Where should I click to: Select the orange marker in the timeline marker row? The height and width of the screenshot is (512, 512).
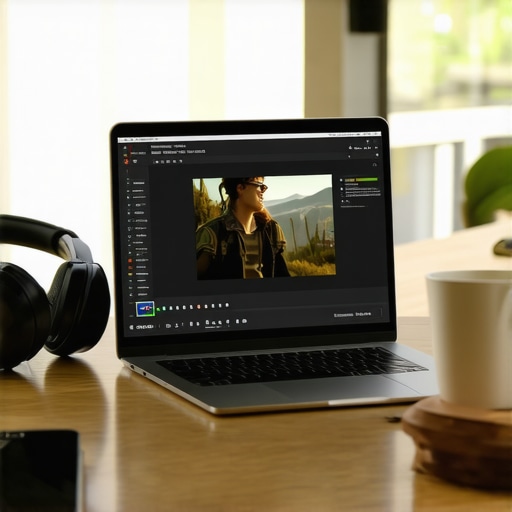click(x=199, y=307)
